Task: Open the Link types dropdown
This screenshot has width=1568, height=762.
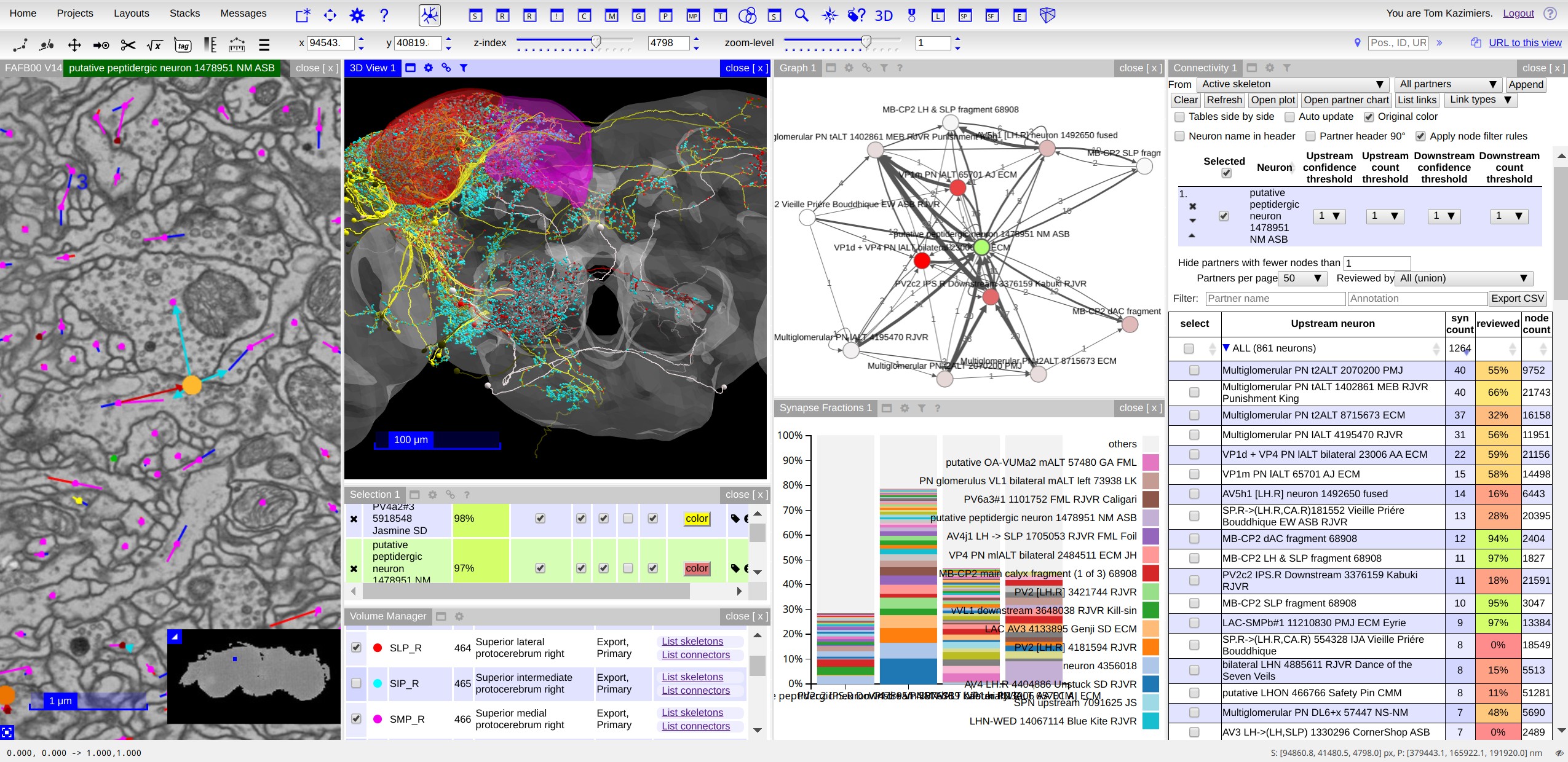Action: [1479, 100]
